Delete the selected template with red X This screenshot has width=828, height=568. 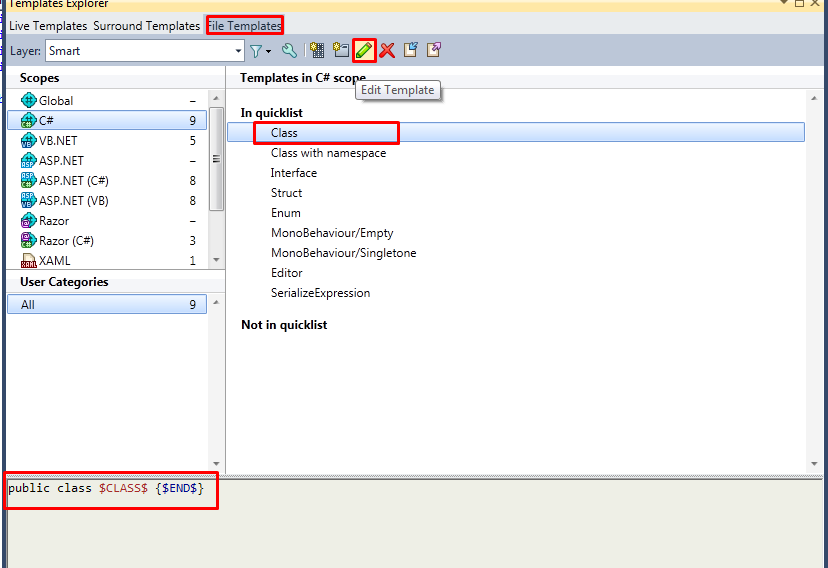click(387, 51)
